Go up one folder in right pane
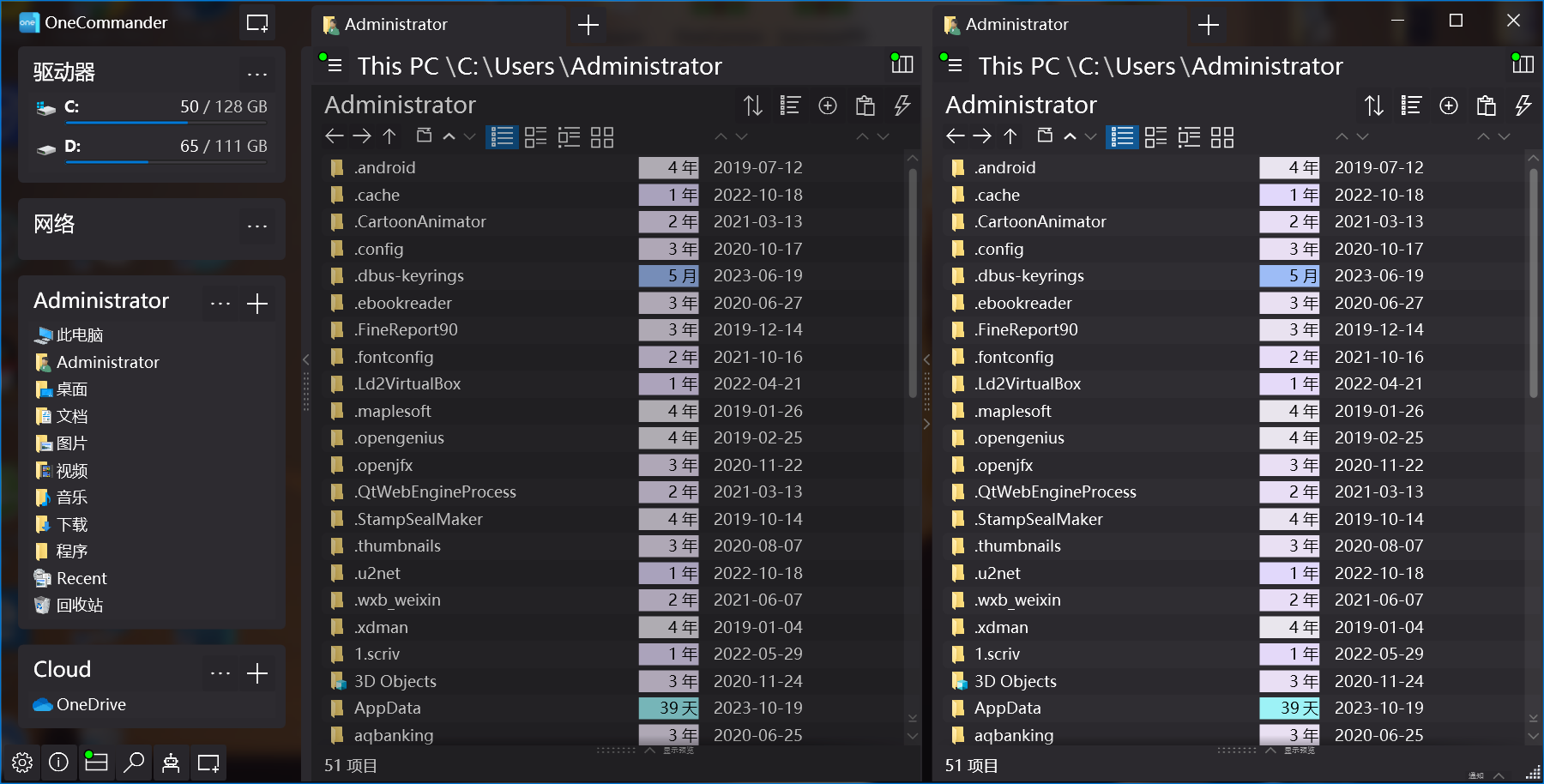Screen dimensions: 1544x784 1010,136
